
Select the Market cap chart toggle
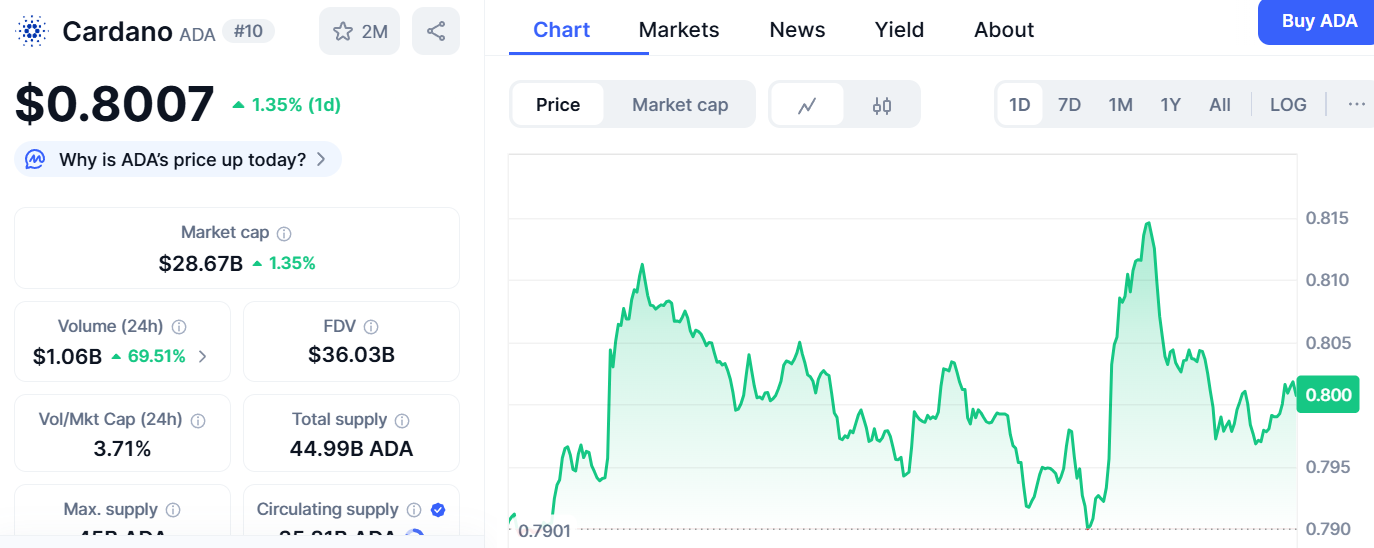(680, 105)
